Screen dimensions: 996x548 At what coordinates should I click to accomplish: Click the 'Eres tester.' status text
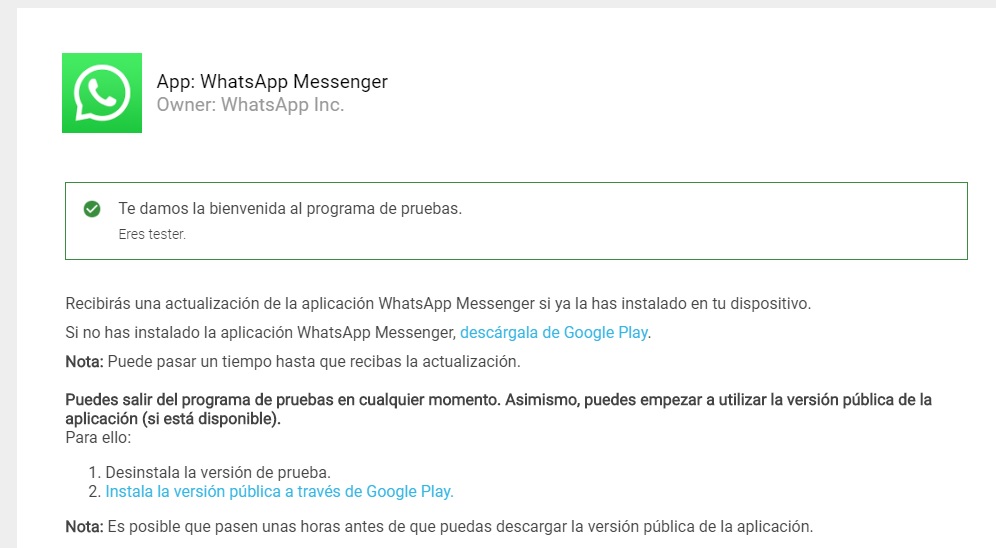152,234
